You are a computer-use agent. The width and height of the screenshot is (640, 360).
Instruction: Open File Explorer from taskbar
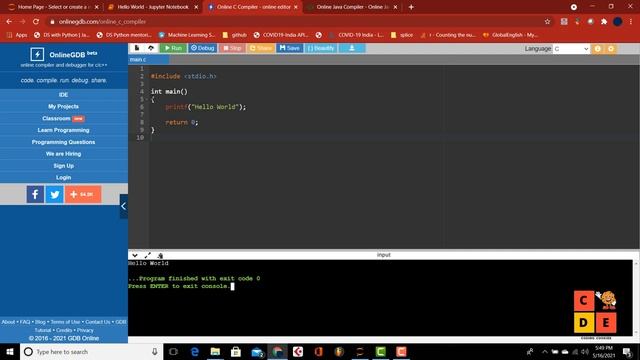click(216, 351)
